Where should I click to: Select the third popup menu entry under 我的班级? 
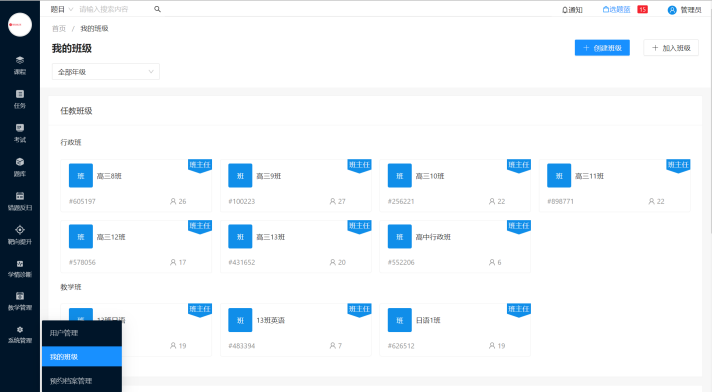pos(82,381)
